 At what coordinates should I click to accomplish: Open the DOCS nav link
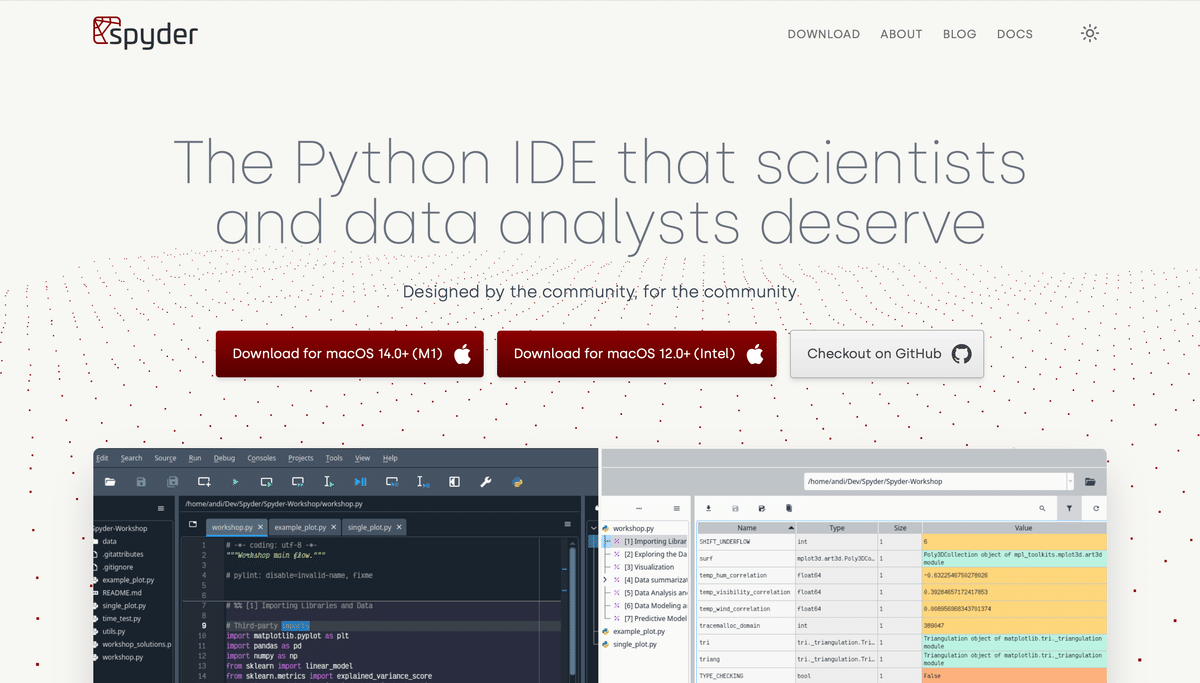[1015, 34]
